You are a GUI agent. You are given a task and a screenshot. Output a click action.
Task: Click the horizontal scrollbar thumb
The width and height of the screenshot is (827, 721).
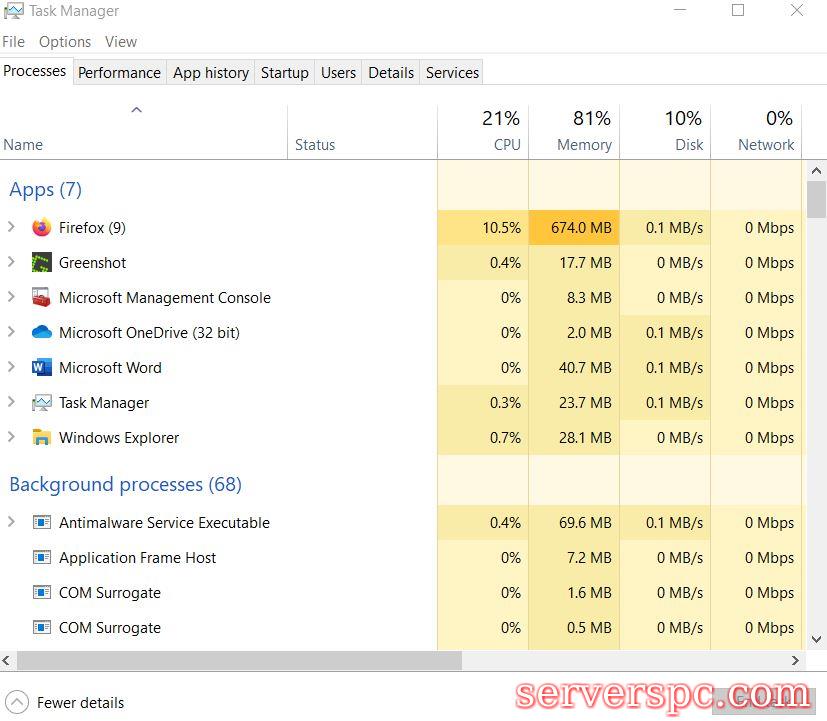click(x=238, y=661)
